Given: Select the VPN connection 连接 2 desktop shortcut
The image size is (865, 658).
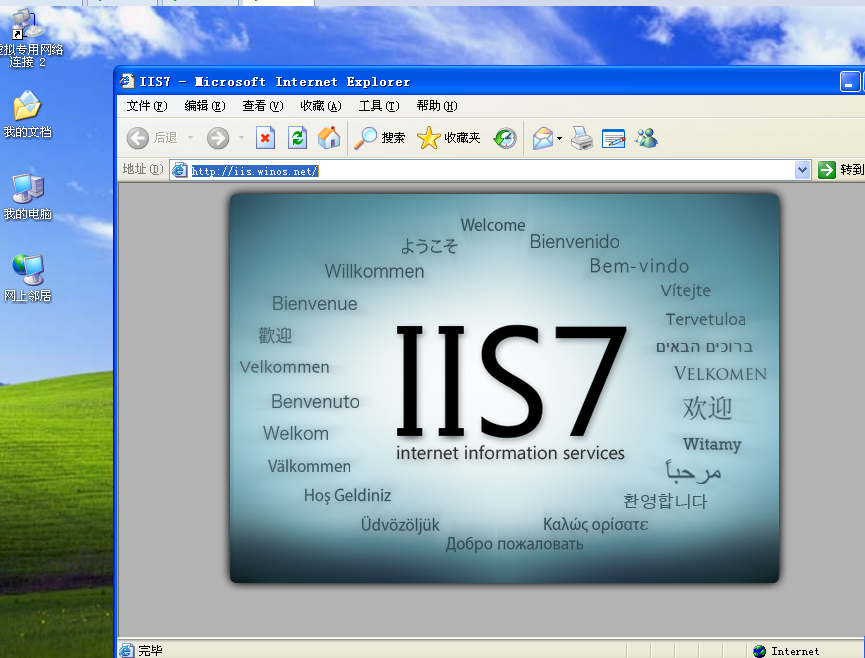Looking at the screenshot, I should (x=29, y=39).
